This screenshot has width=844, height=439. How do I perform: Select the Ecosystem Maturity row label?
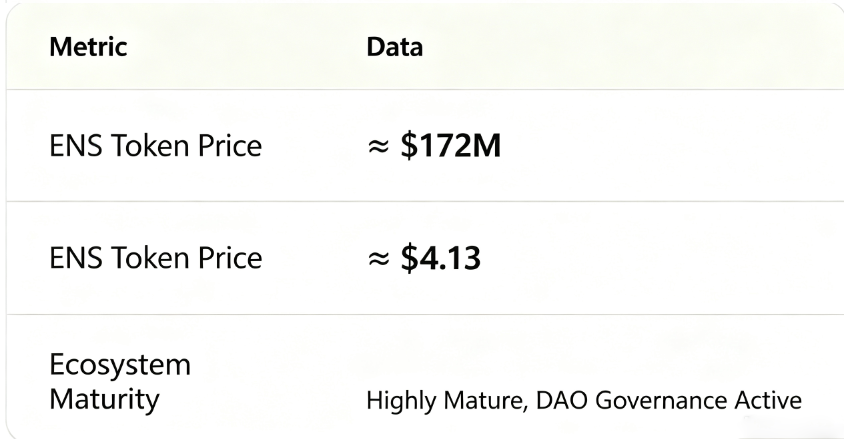[x=120, y=383]
